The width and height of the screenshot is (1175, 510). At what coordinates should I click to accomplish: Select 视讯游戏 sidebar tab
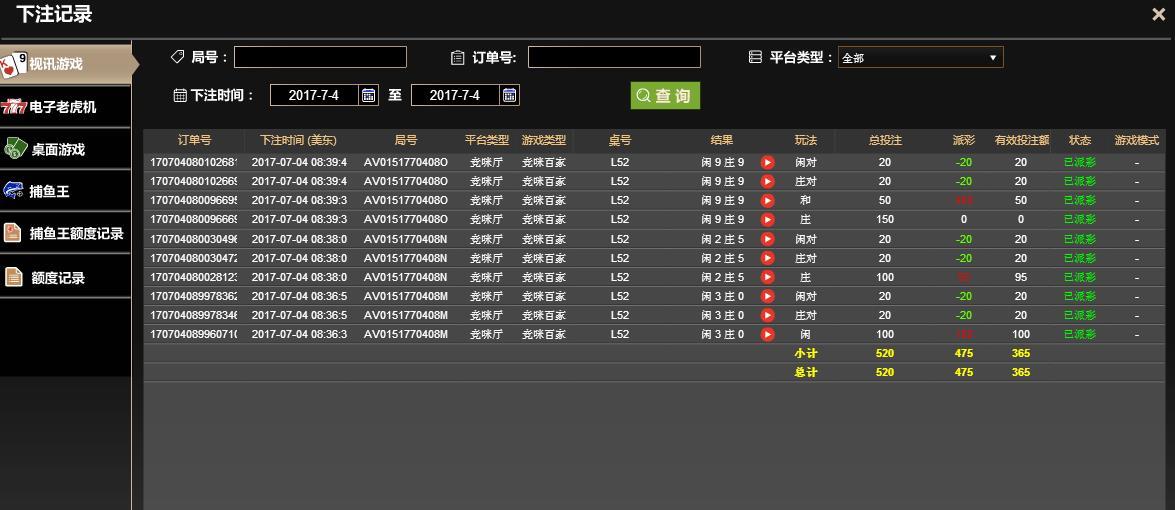coord(65,64)
